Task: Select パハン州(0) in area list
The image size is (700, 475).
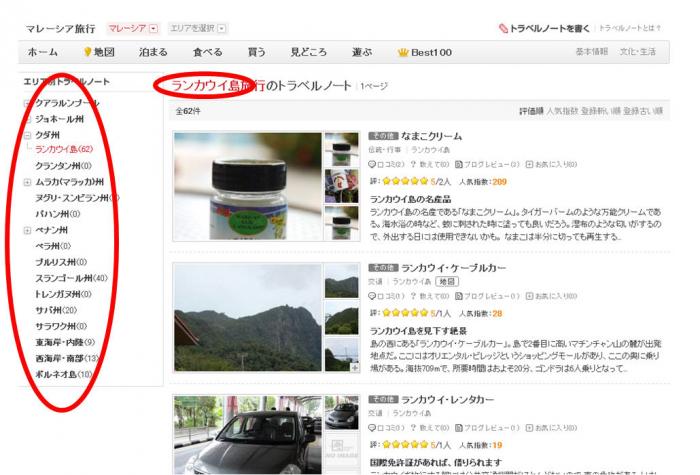Action: (58, 214)
